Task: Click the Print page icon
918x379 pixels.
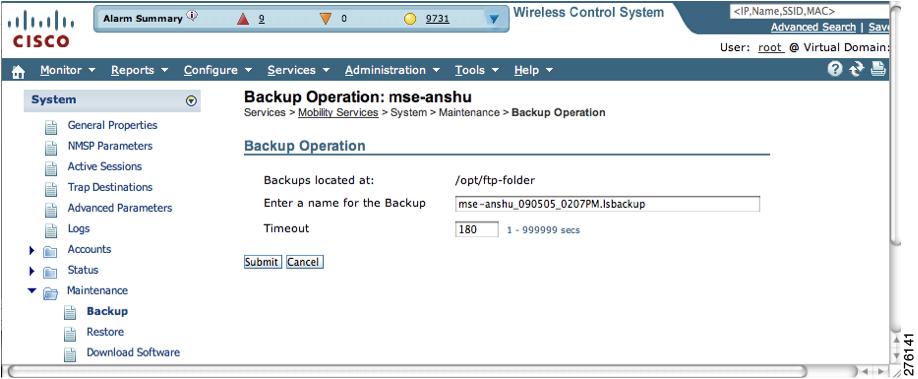Action: [x=878, y=69]
